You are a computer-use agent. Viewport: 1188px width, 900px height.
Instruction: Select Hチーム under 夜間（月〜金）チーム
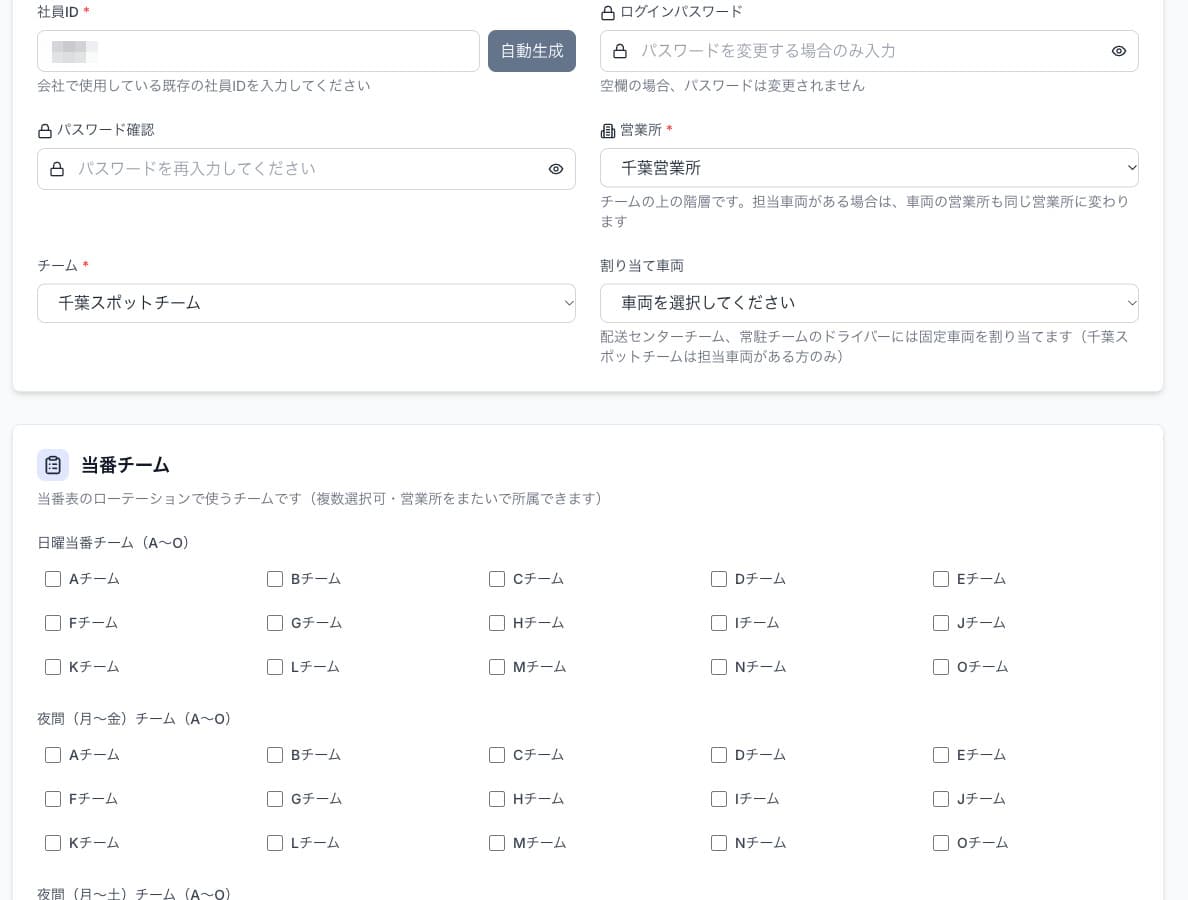point(497,798)
